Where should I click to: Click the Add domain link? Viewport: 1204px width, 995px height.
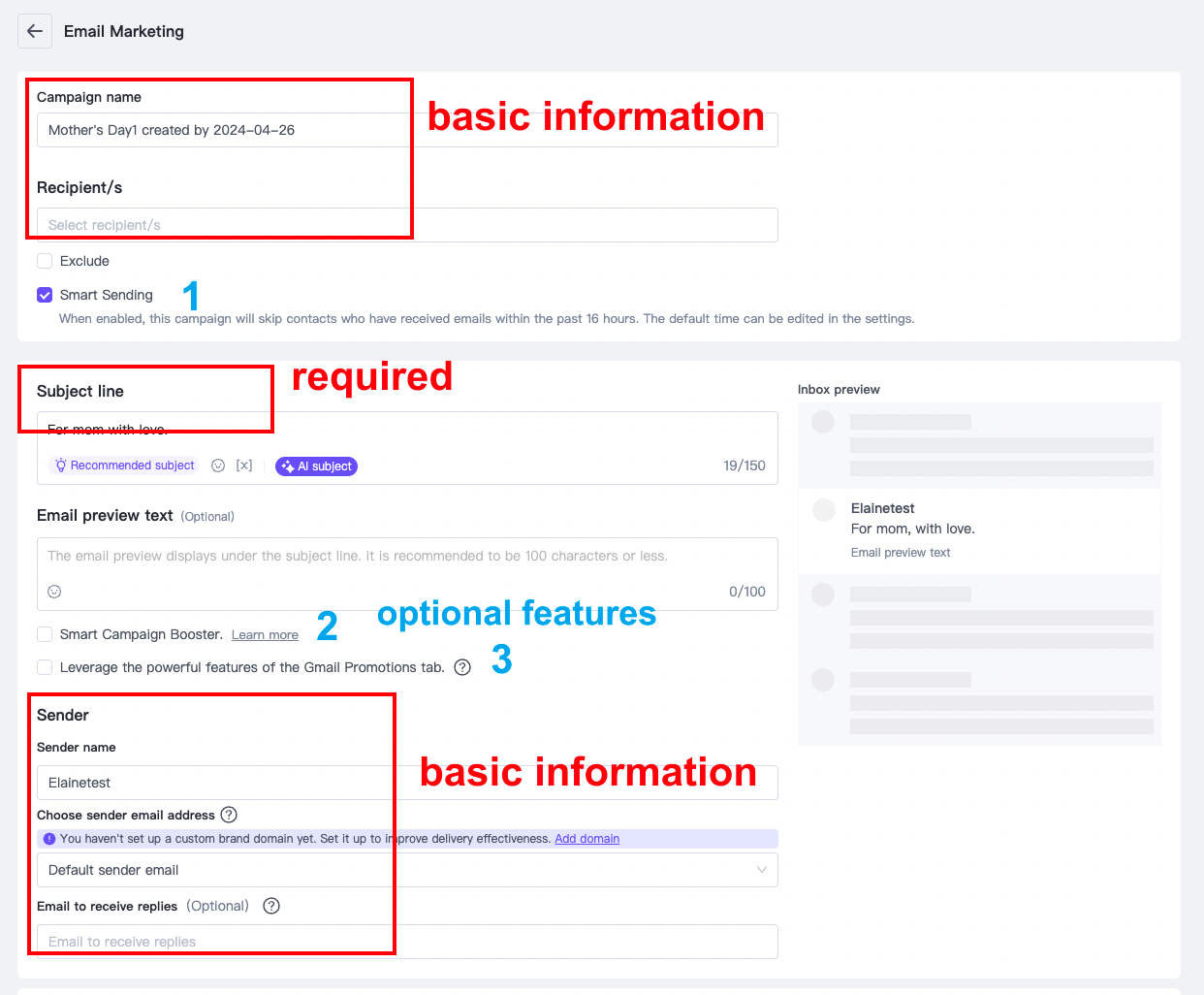pos(586,839)
